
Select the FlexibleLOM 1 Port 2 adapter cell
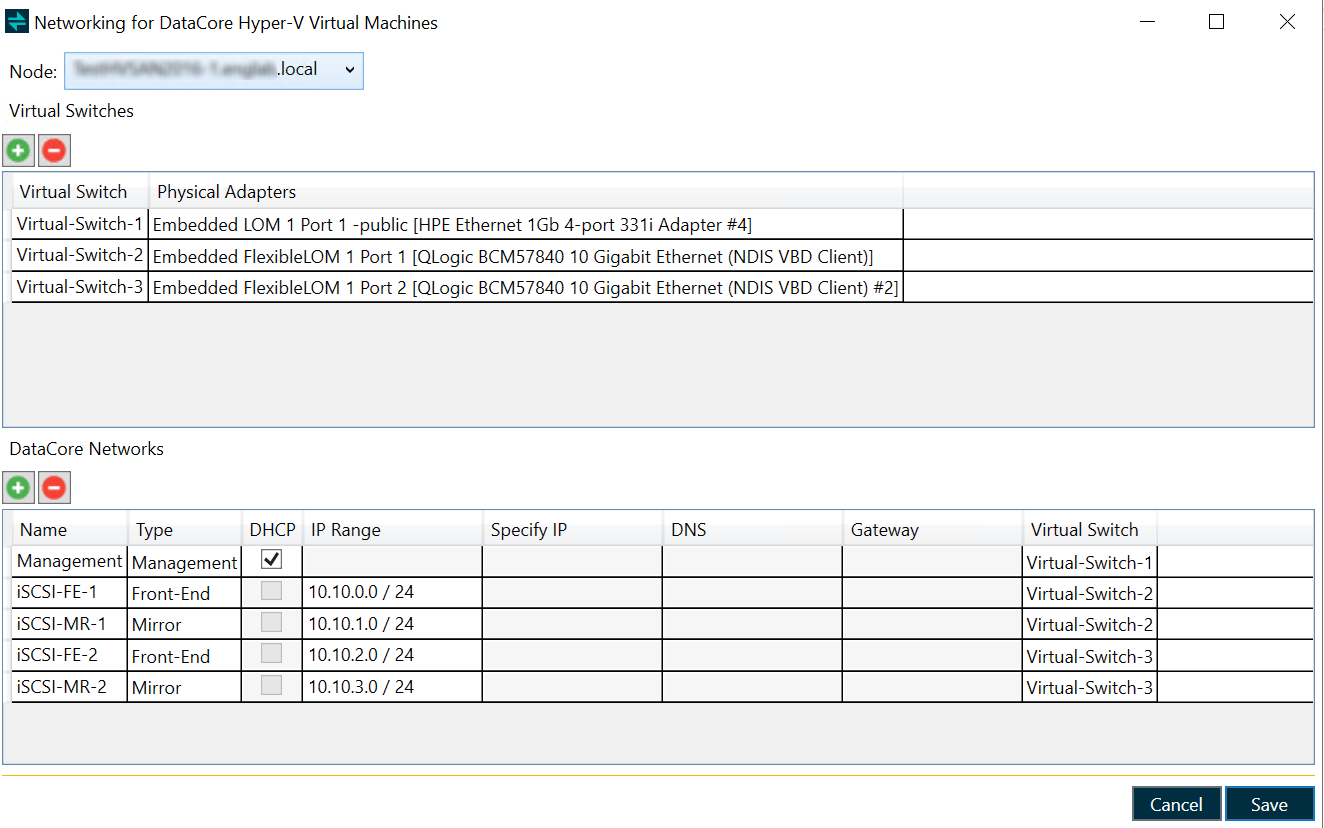tap(526, 287)
